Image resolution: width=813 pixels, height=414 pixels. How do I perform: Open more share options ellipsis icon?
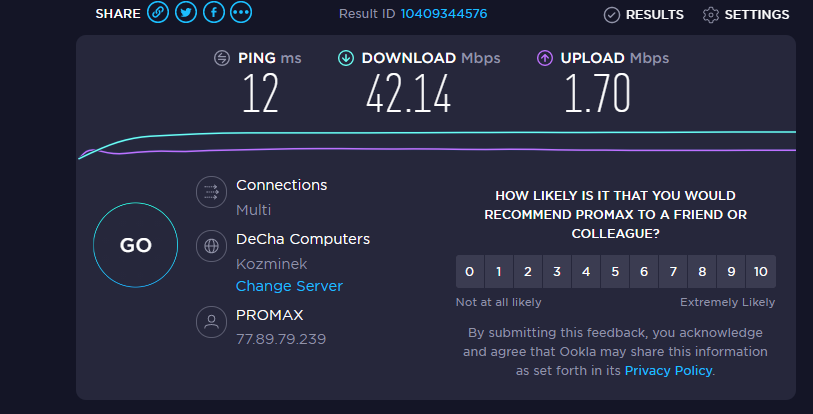coord(241,12)
